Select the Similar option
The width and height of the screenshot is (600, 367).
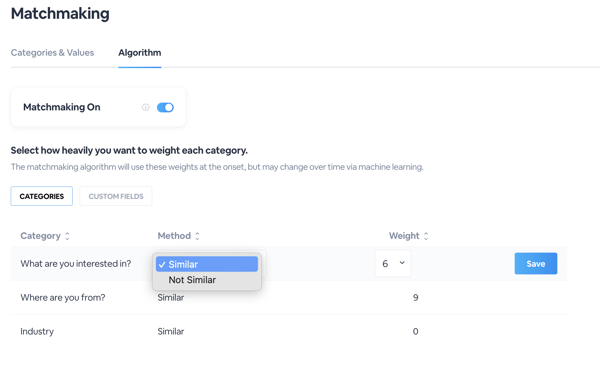207,264
